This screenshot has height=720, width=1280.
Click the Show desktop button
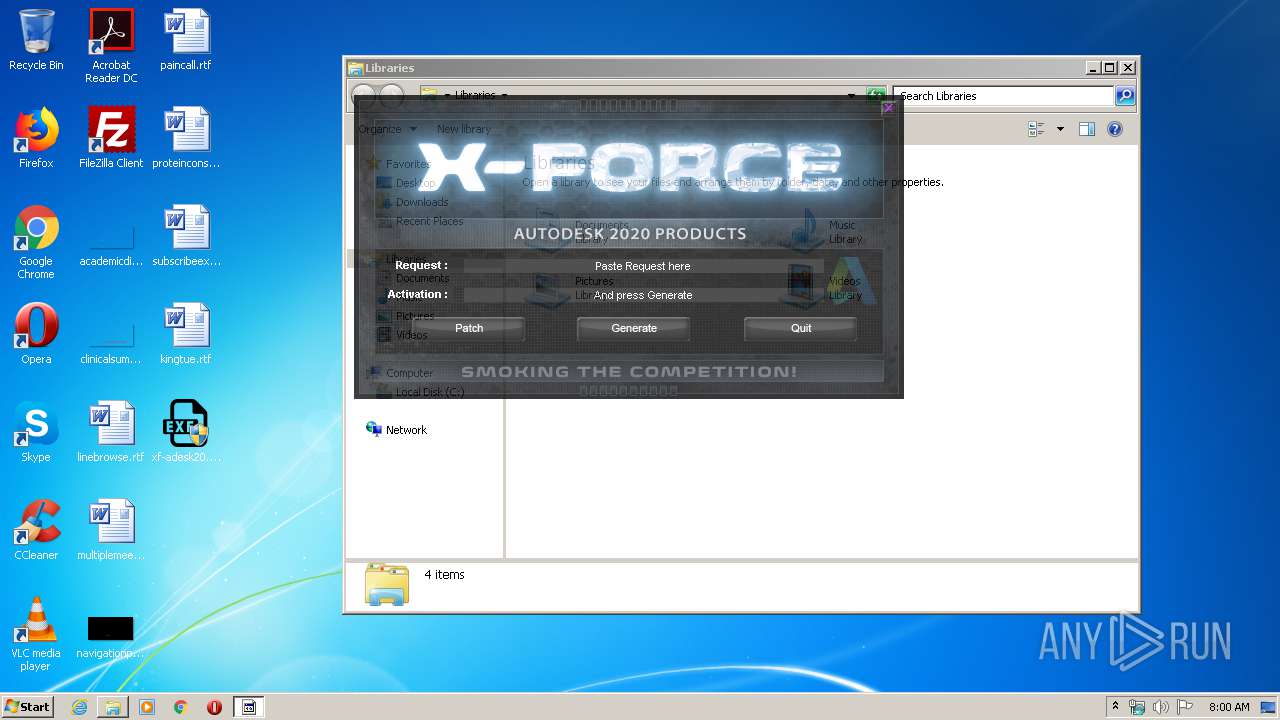[x=1269, y=707]
